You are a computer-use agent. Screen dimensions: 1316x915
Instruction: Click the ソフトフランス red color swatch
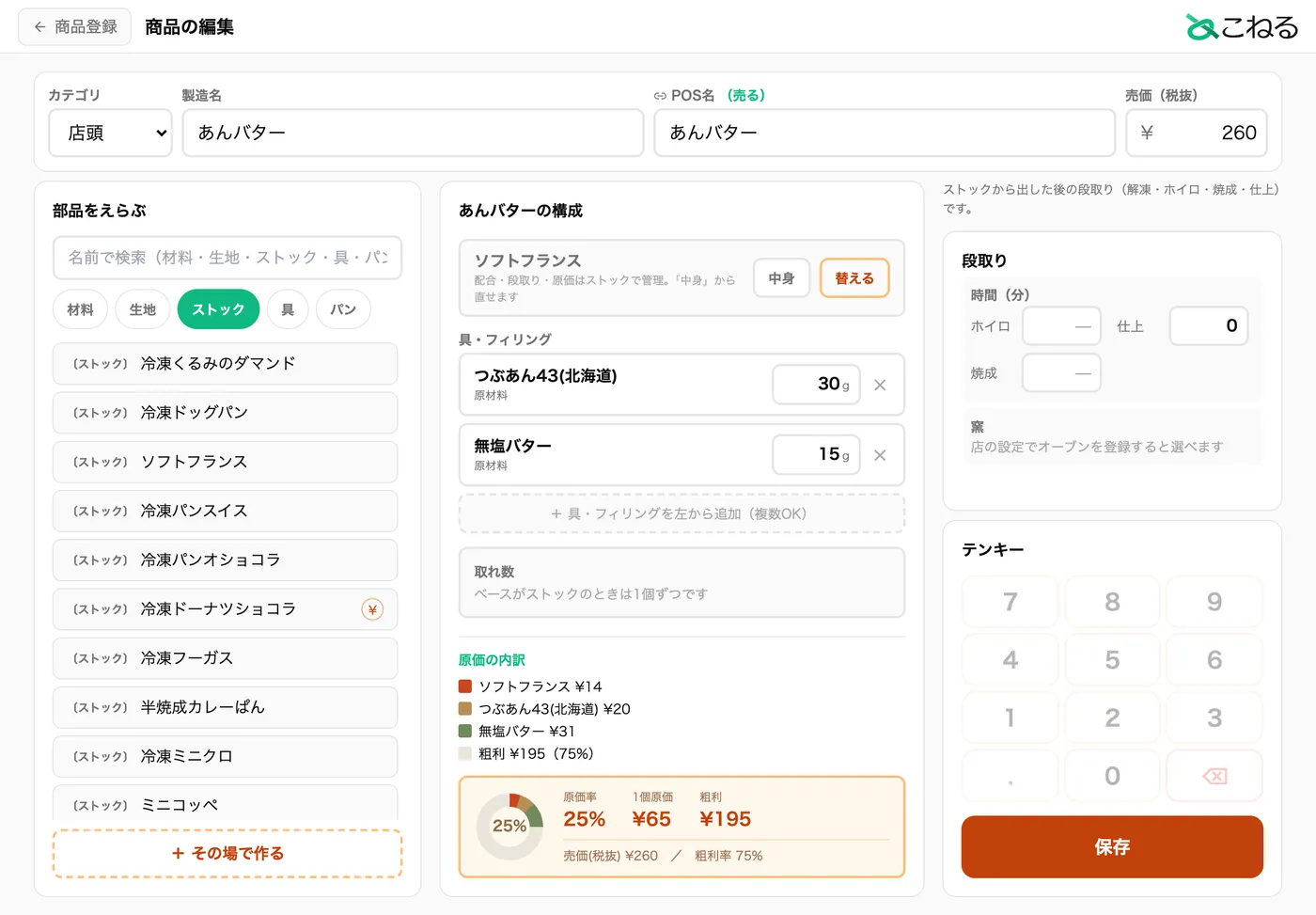465,686
